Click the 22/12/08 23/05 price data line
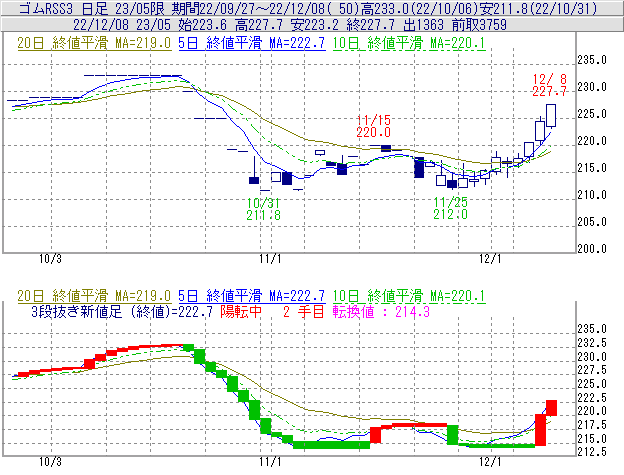 point(290,25)
